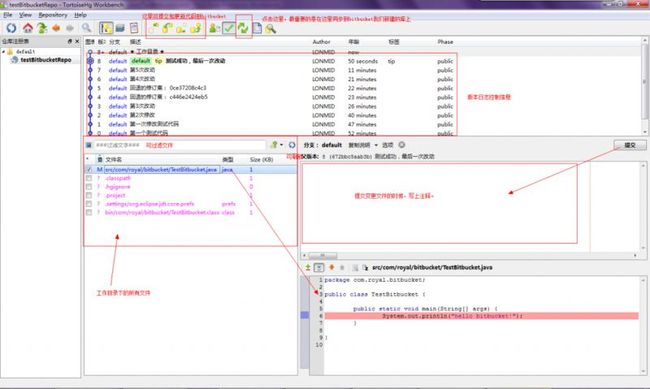Screen dimensions: 650x389
Task: Click the Commit button at top right
Action: (630, 145)
